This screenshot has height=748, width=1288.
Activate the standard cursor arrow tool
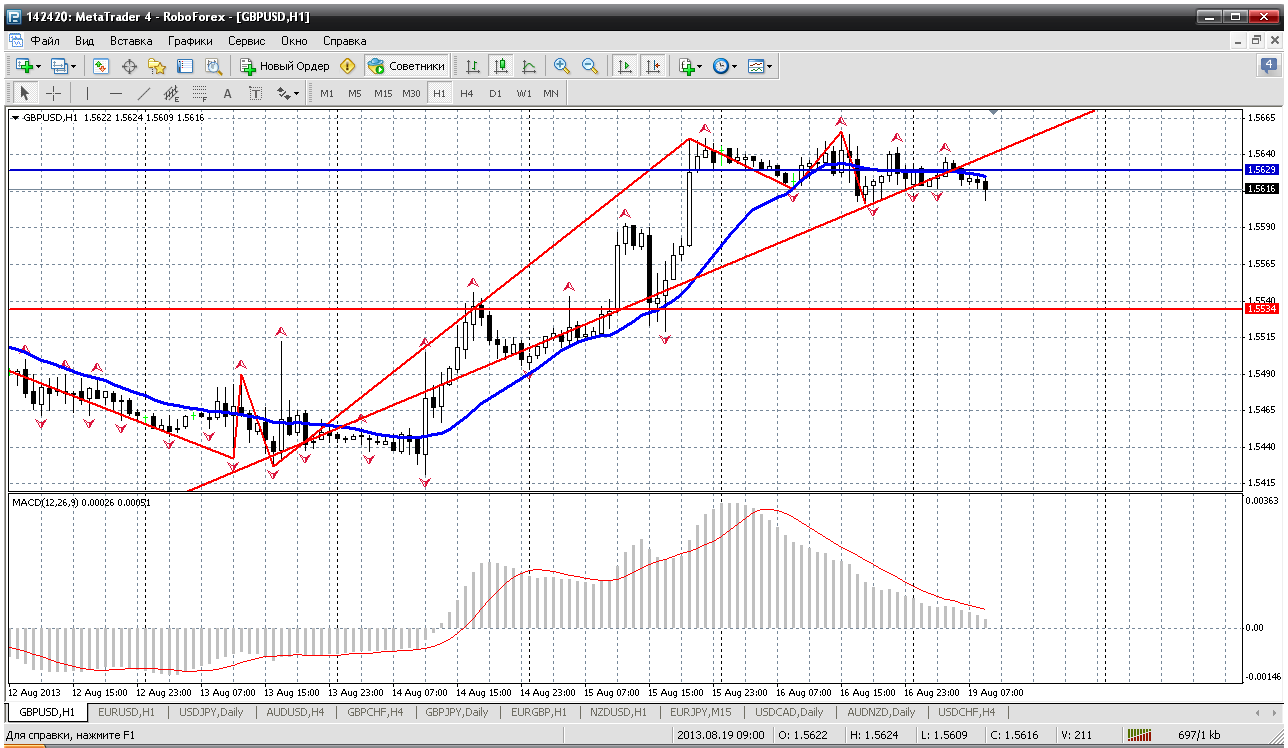click(25, 93)
